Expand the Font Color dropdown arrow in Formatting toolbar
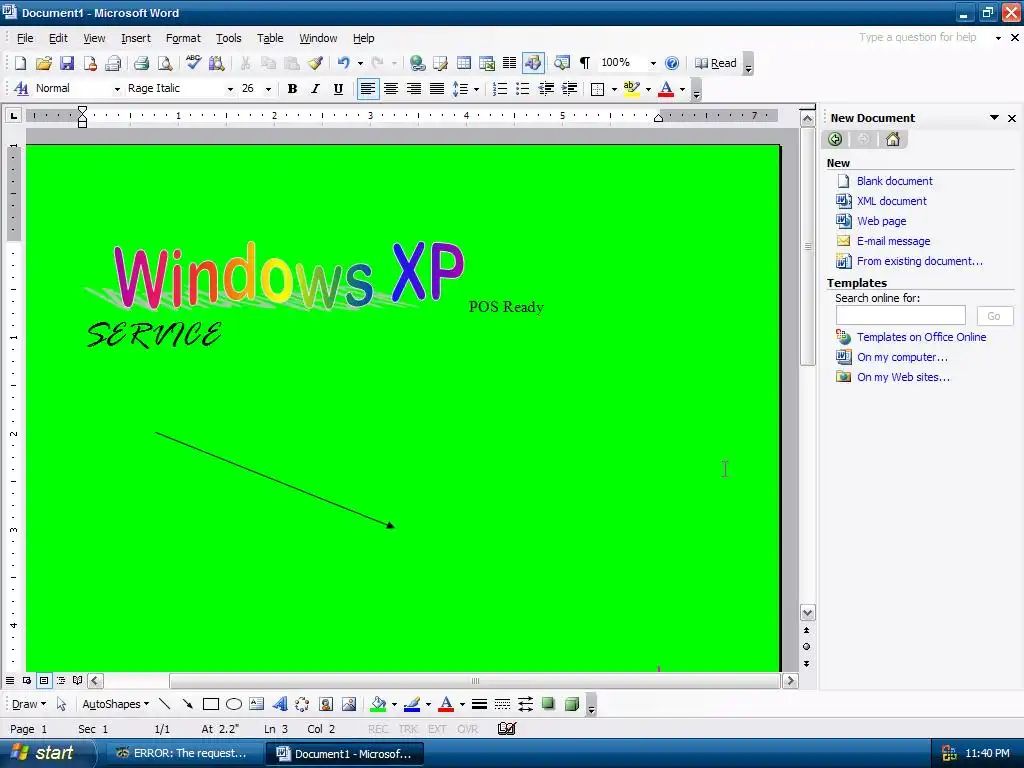 coord(682,89)
